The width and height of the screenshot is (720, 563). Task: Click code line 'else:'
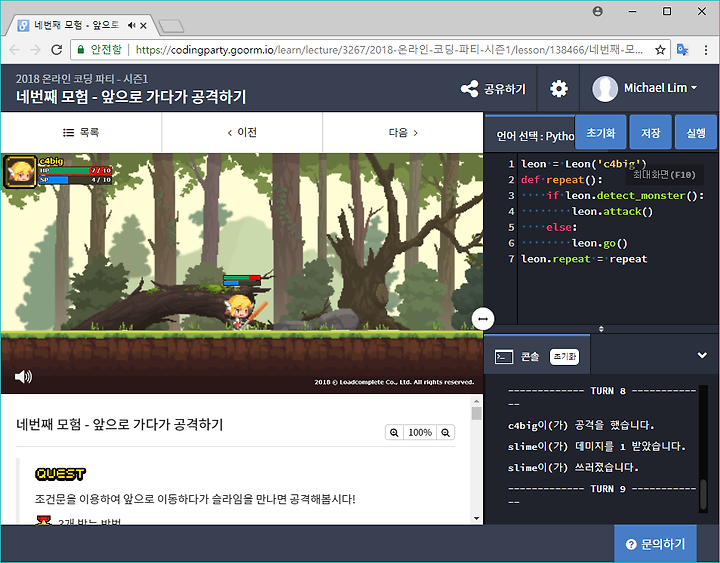click(x=561, y=227)
